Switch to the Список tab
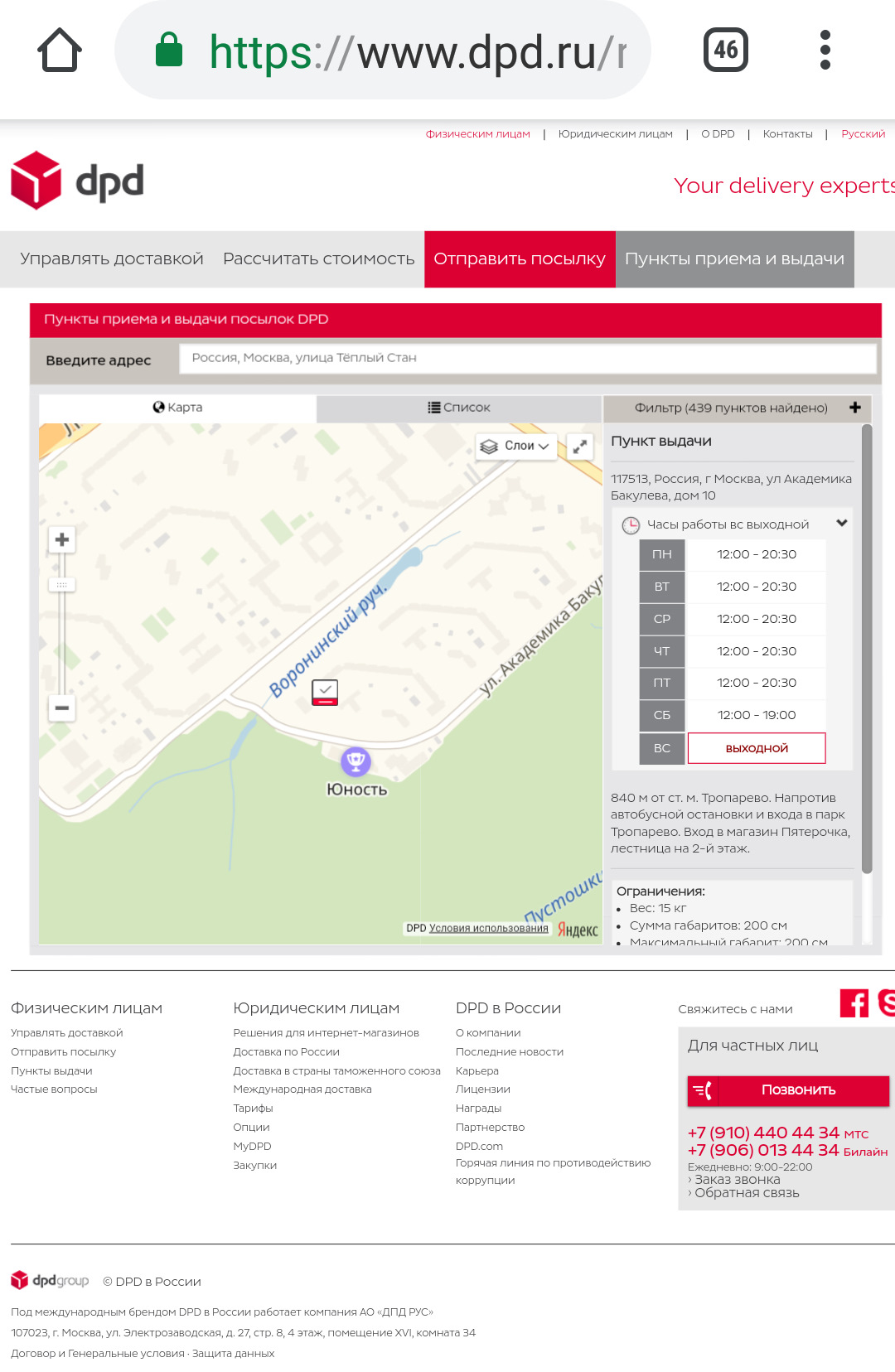895x1372 pixels. point(459,408)
